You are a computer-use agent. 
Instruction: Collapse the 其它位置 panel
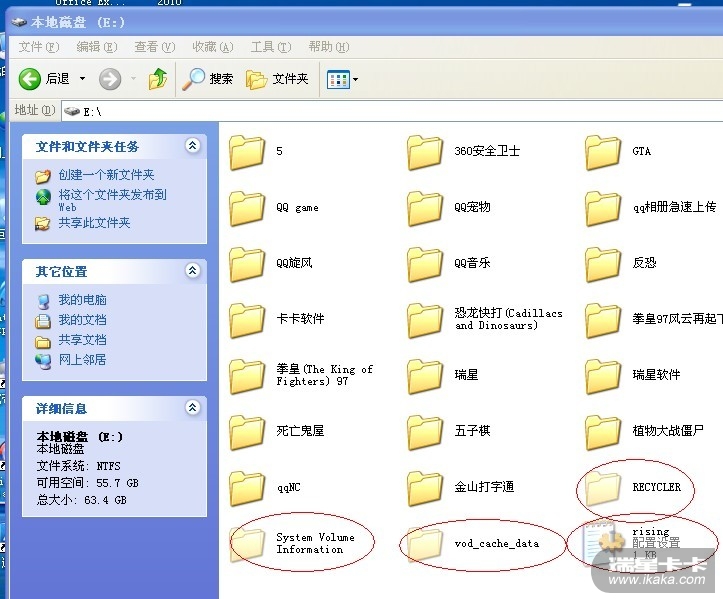click(x=192, y=270)
